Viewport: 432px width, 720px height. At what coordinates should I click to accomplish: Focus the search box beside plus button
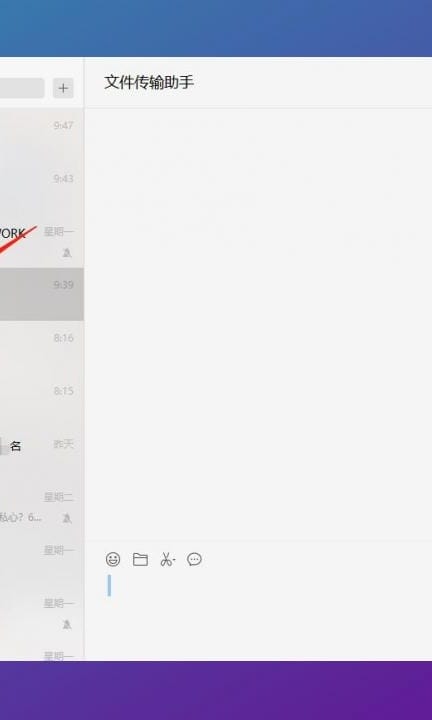(x=22, y=88)
